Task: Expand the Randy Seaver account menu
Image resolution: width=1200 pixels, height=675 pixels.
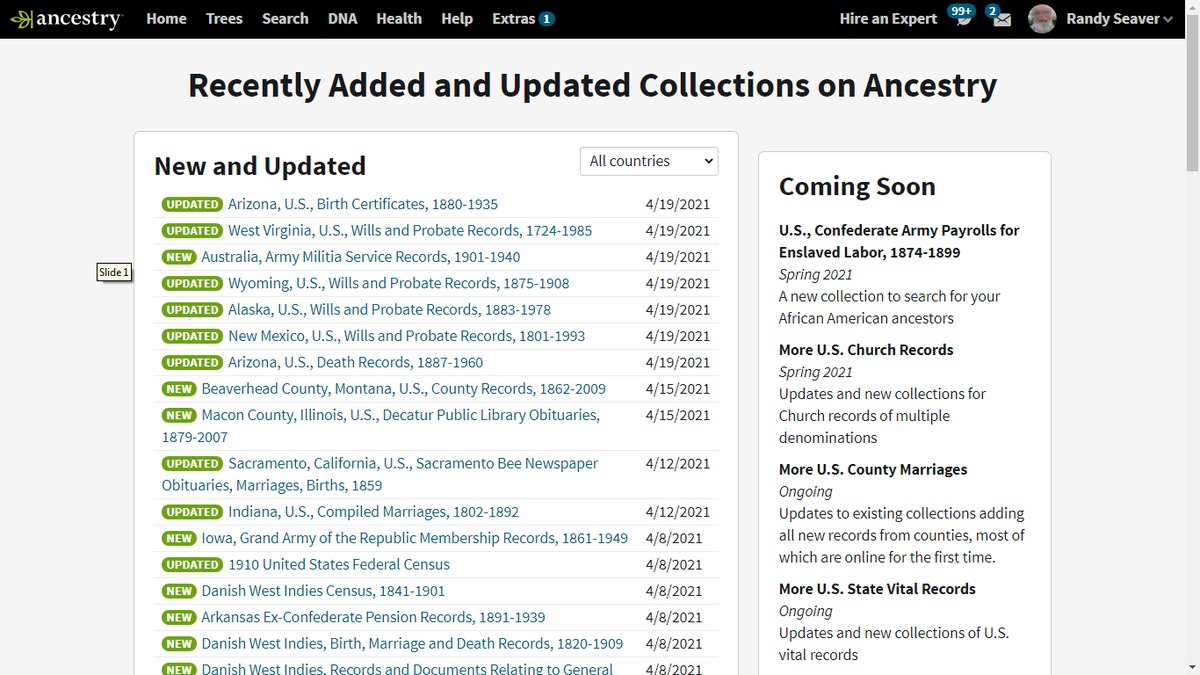Action: coord(1119,19)
